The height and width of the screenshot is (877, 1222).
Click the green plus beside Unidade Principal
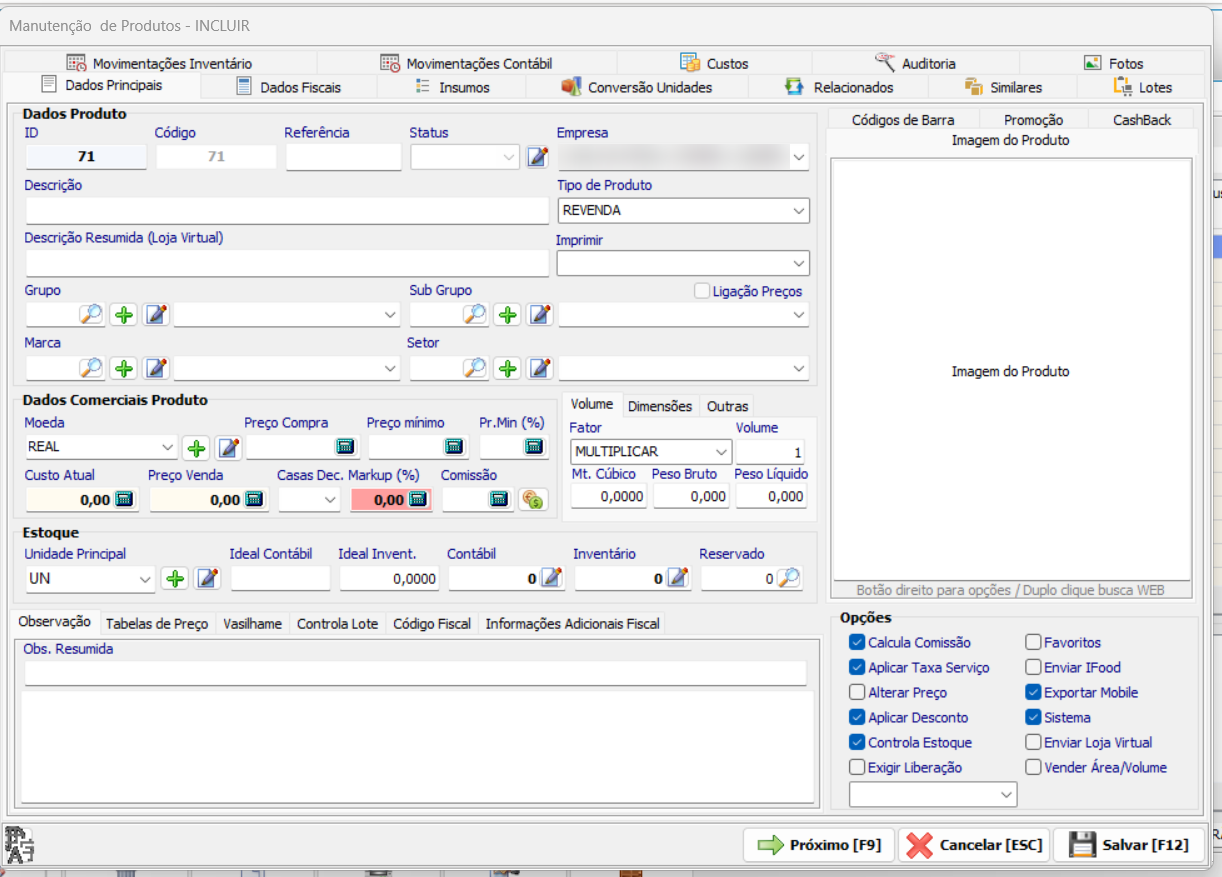[x=176, y=579]
